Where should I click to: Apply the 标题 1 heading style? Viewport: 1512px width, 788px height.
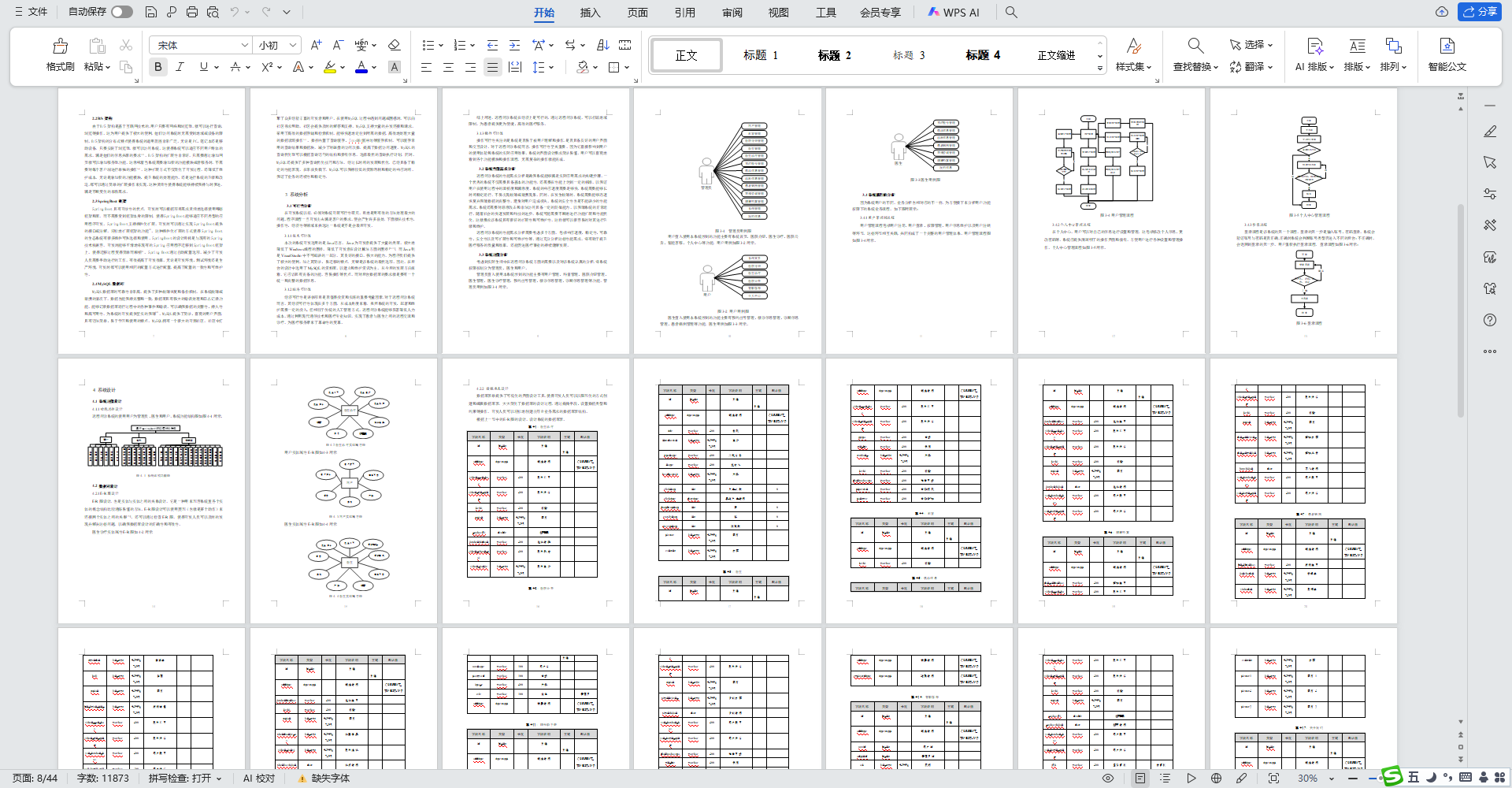click(x=761, y=55)
